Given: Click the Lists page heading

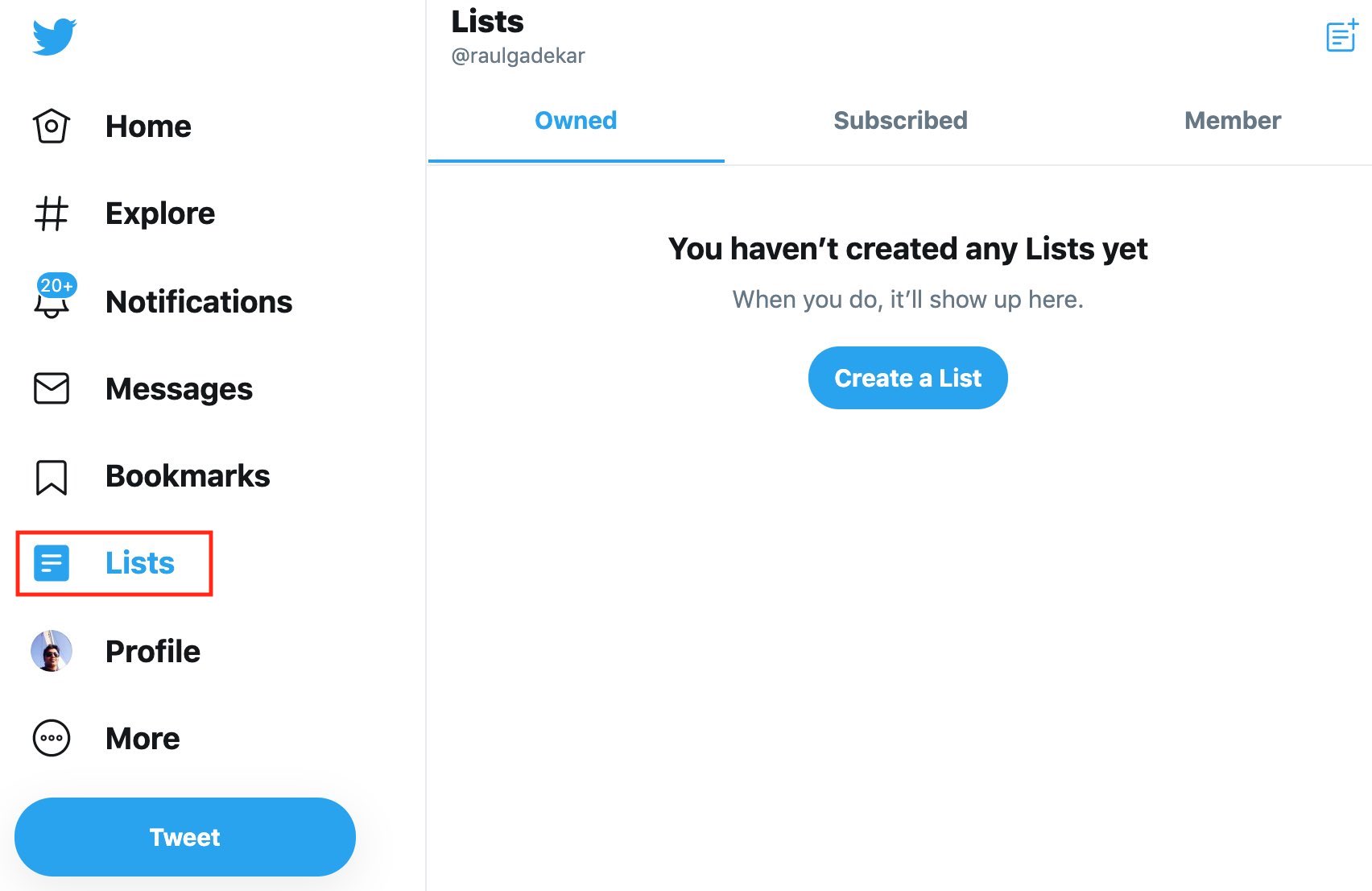Looking at the screenshot, I should tap(487, 22).
